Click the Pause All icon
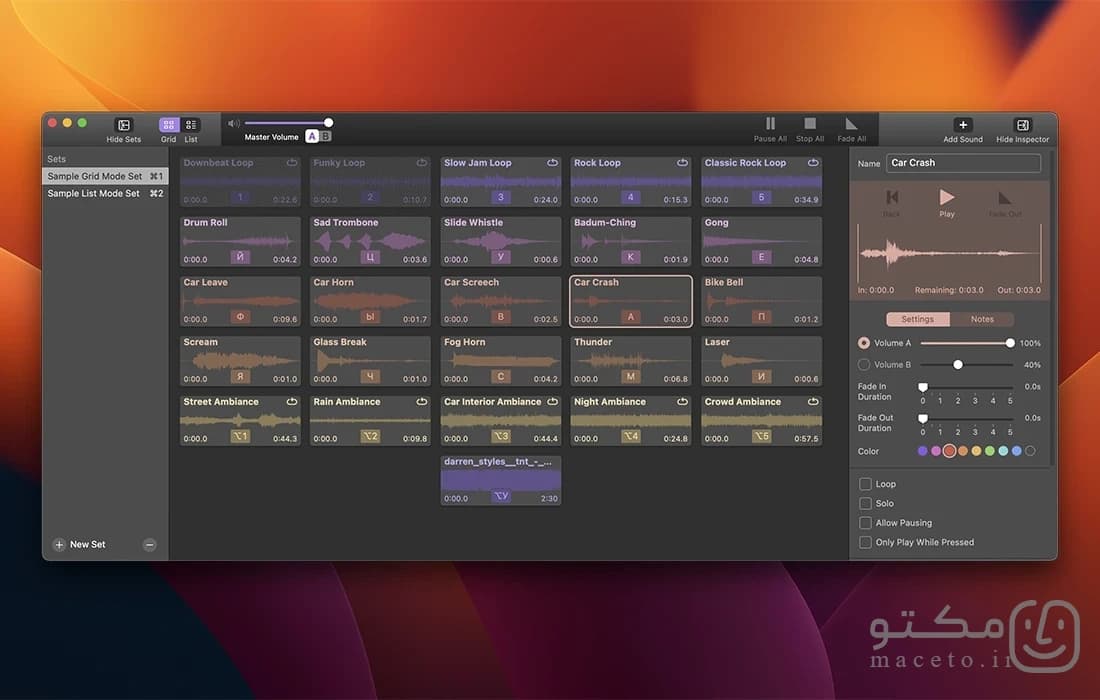This screenshot has width=1100, height=700. tap(770, 123)
